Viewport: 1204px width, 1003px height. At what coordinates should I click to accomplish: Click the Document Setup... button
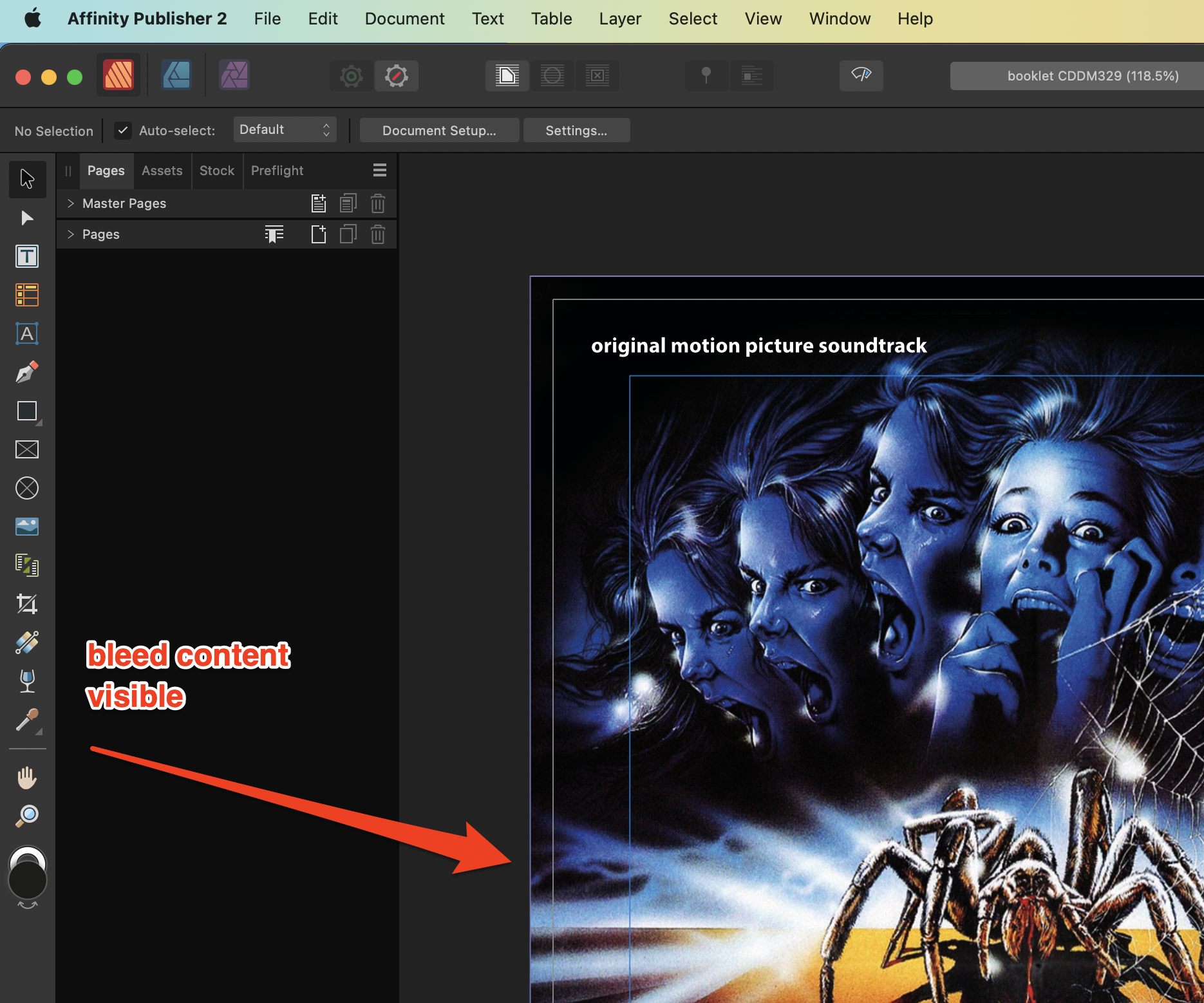click(439, 130)
